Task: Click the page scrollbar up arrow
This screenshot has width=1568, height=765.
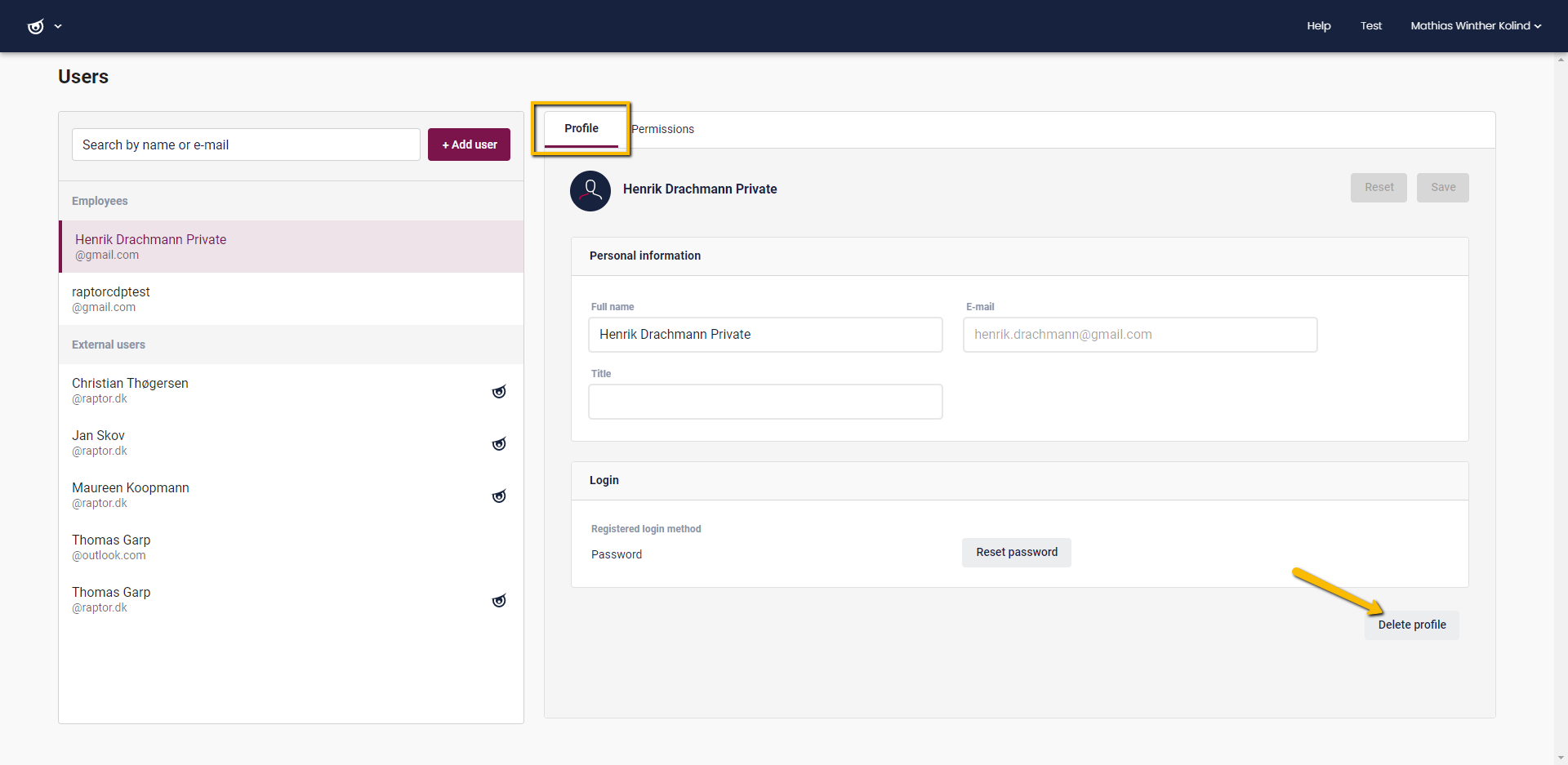Action: pyautogui.click(x=1561, y=59)
